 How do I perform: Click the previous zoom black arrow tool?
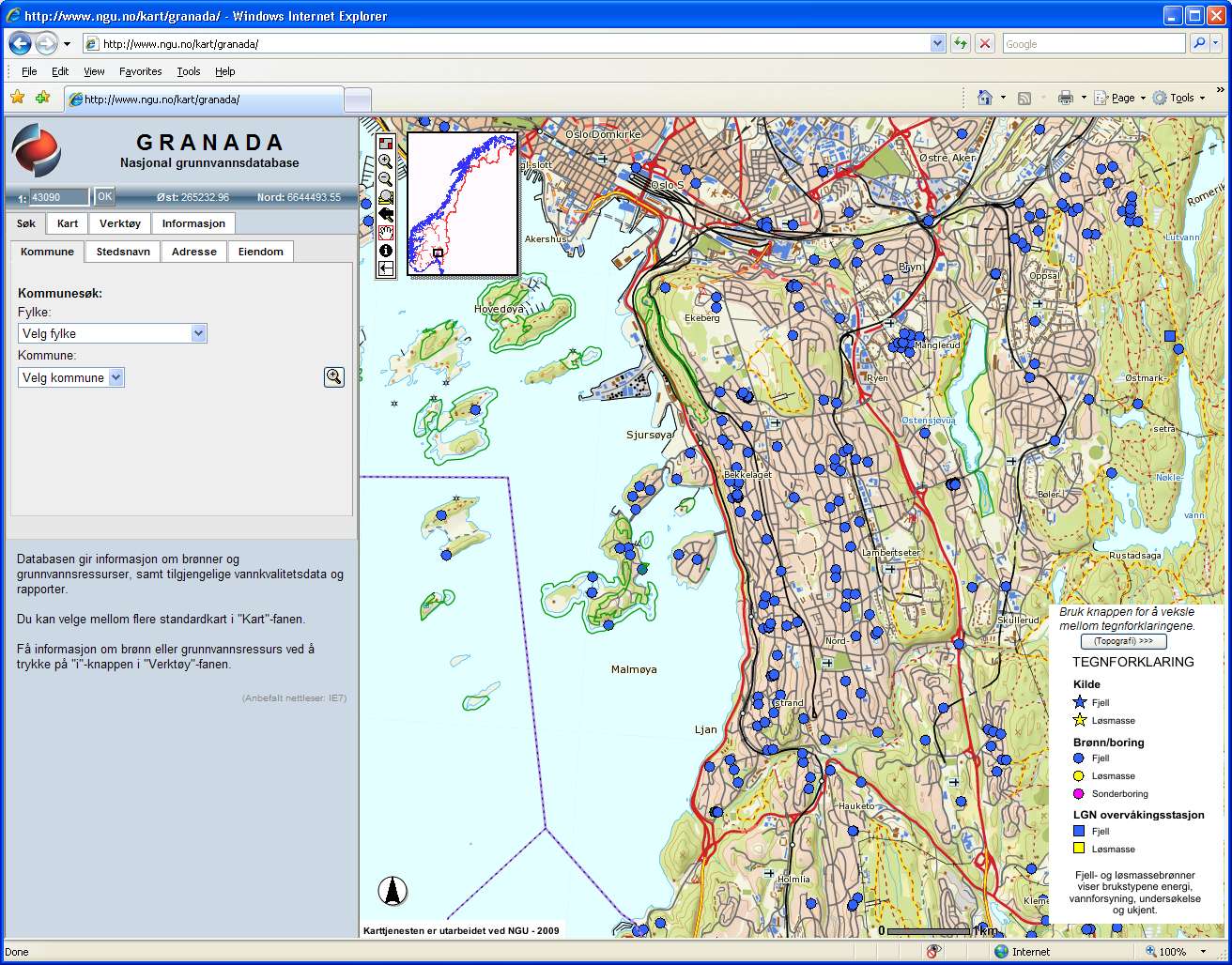point(385,215)
